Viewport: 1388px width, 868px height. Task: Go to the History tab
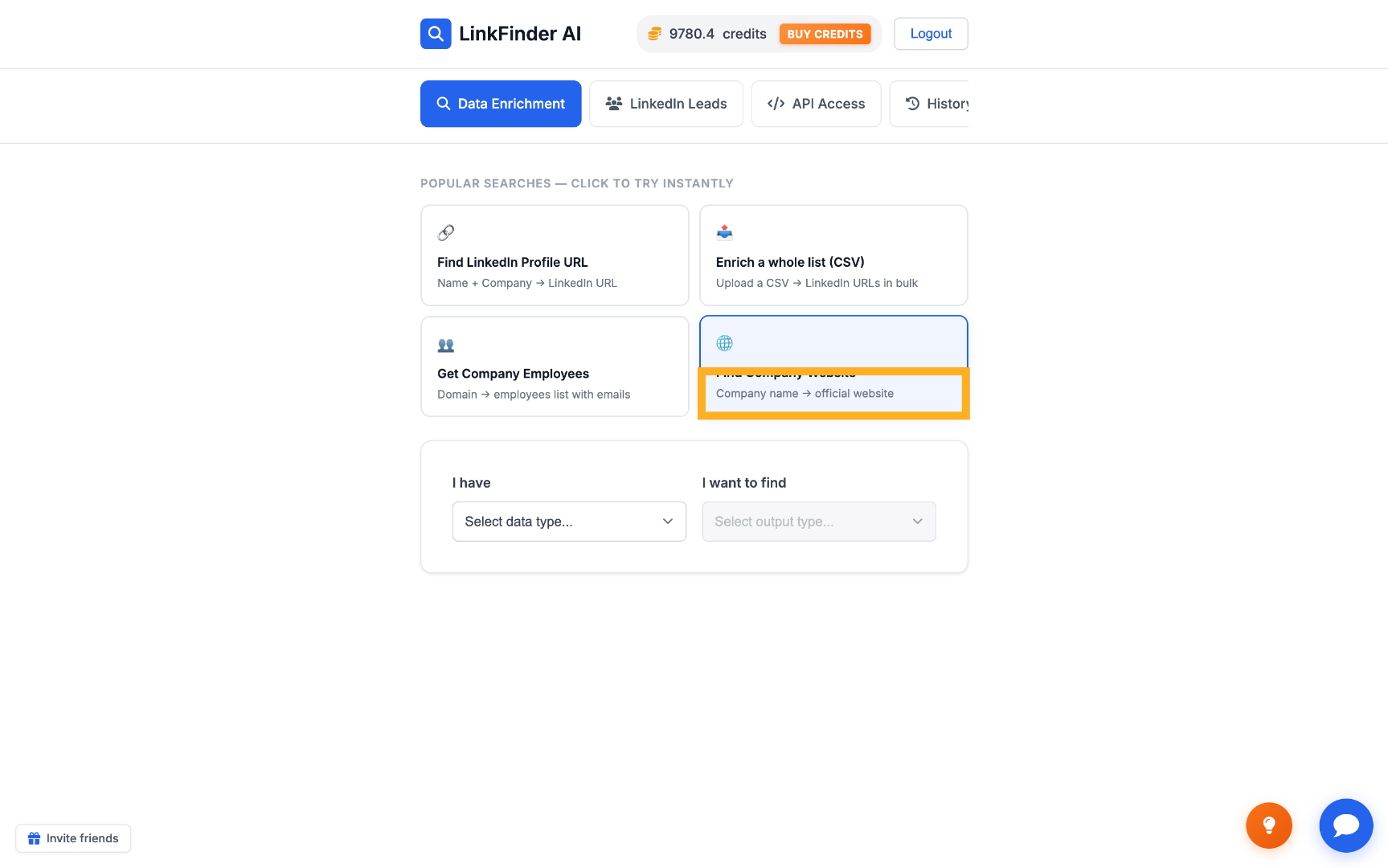point(929,104)
